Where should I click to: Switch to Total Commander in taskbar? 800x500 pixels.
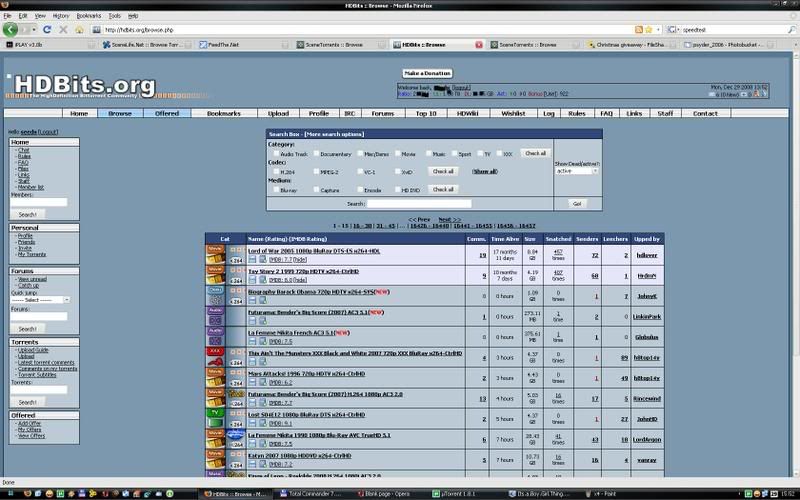click(x=313, y=494)
